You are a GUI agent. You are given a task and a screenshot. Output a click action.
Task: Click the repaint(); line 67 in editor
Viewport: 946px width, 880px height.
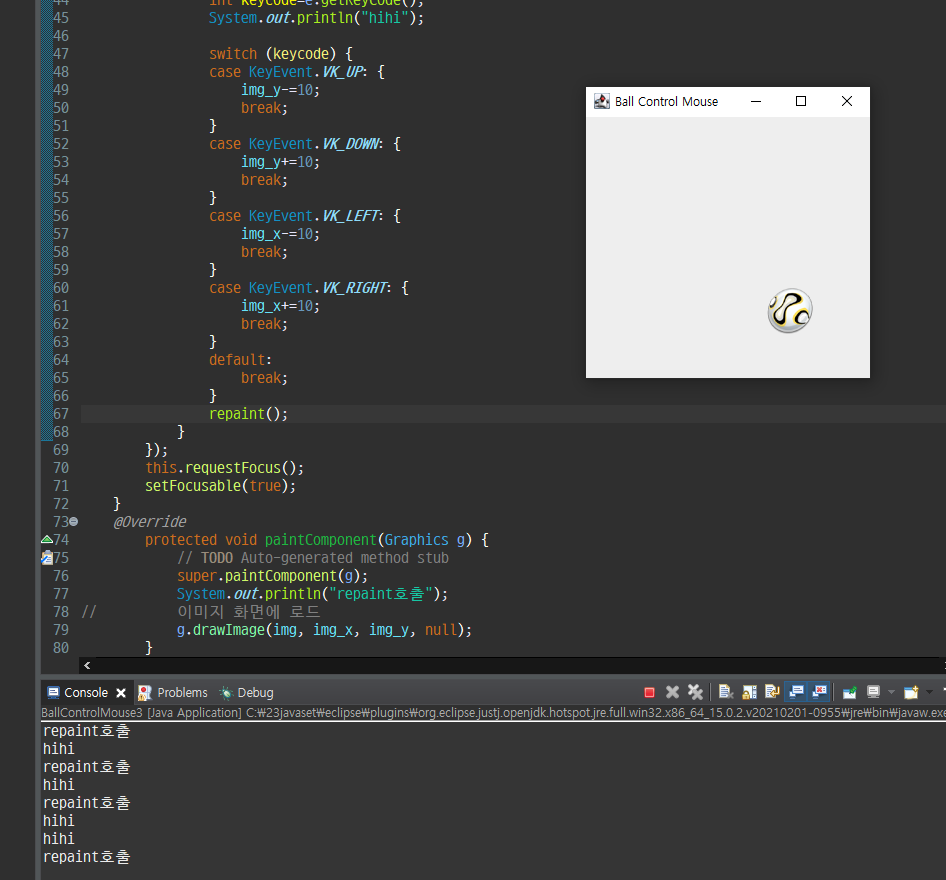249,414
